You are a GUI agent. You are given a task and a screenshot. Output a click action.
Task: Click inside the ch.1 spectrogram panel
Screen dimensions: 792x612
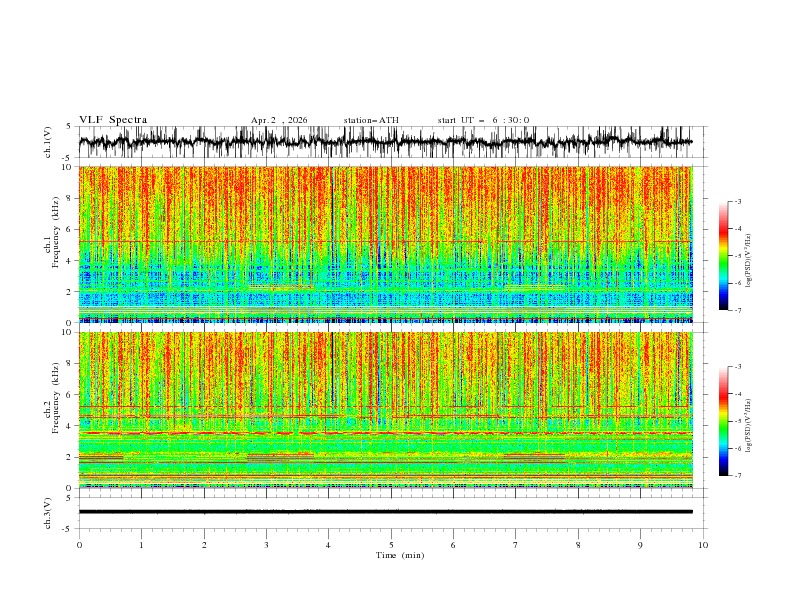tap(385, 244)
